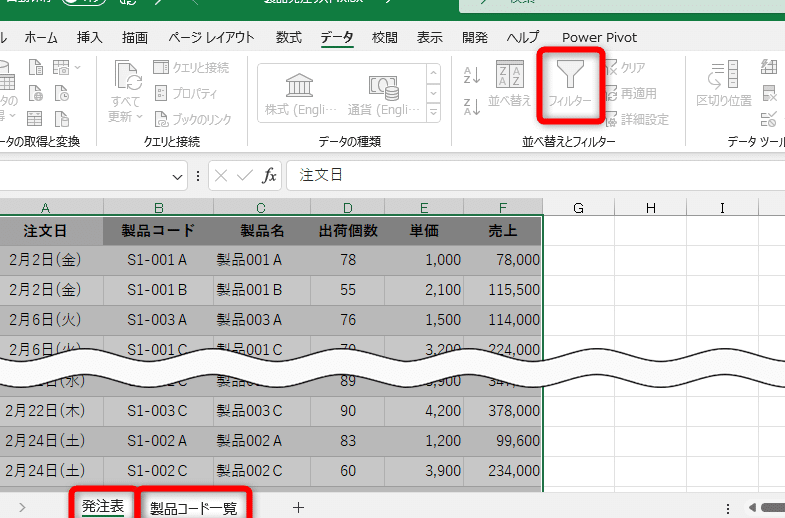Viewport: 785px width, 518px height.
Task: Click the フィルター (Filter) funnel icon
Action: [x=570, y=77]
